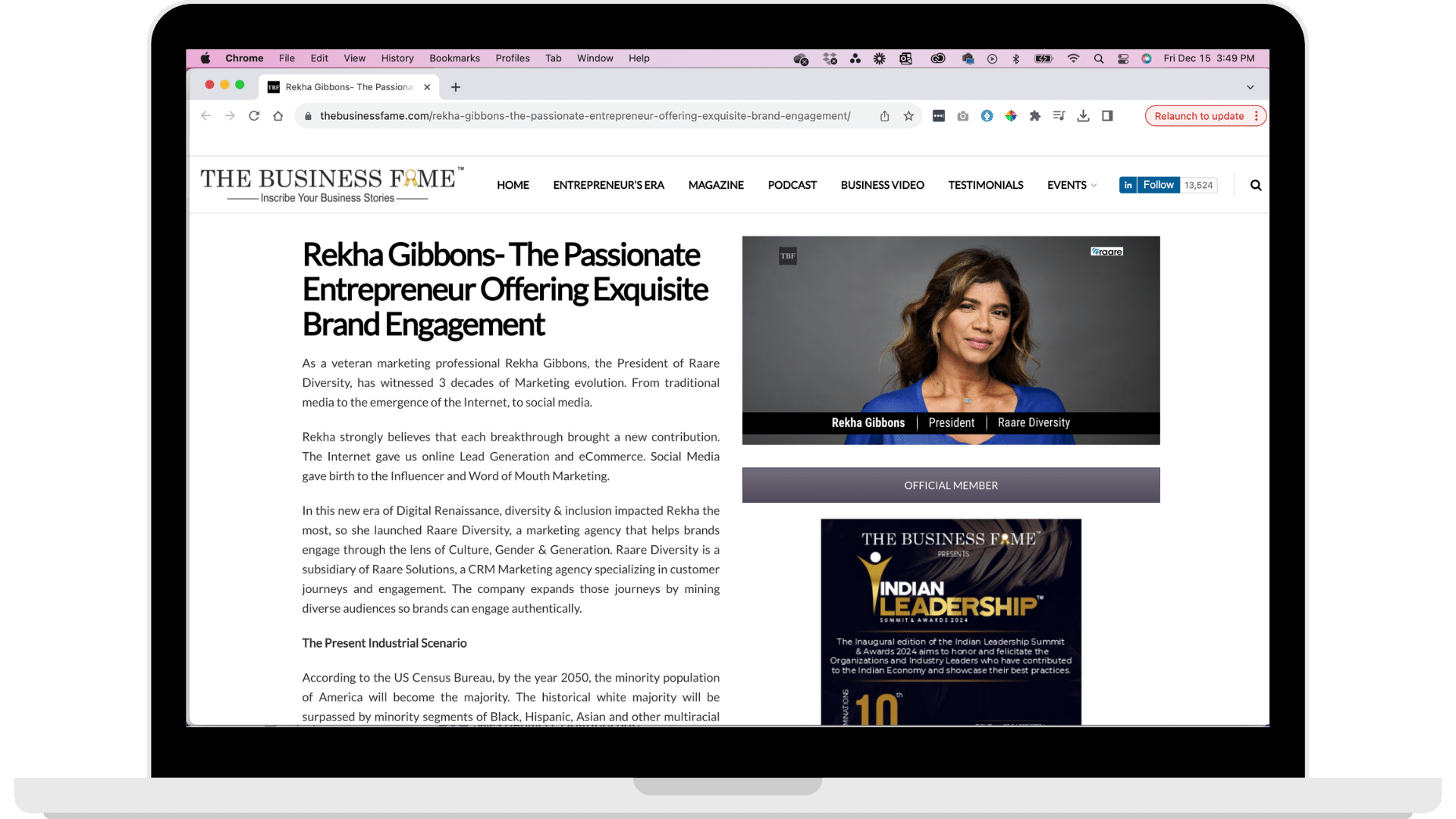Bookmark this page with star icon

pyautogui.click(x=908, y=116)
